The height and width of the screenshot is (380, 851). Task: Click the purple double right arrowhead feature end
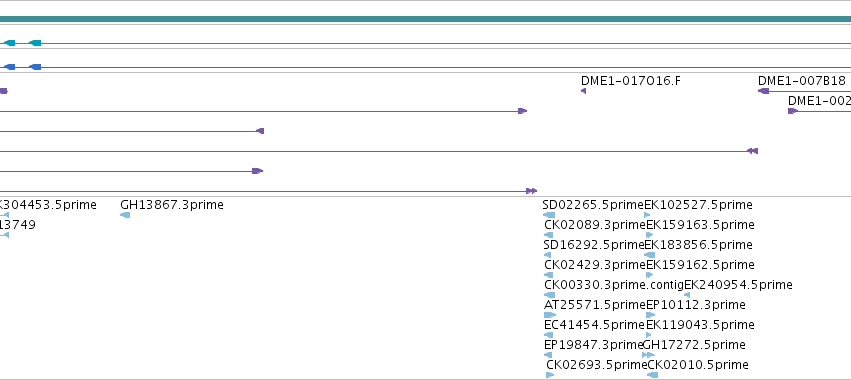[x=531, y=191]
